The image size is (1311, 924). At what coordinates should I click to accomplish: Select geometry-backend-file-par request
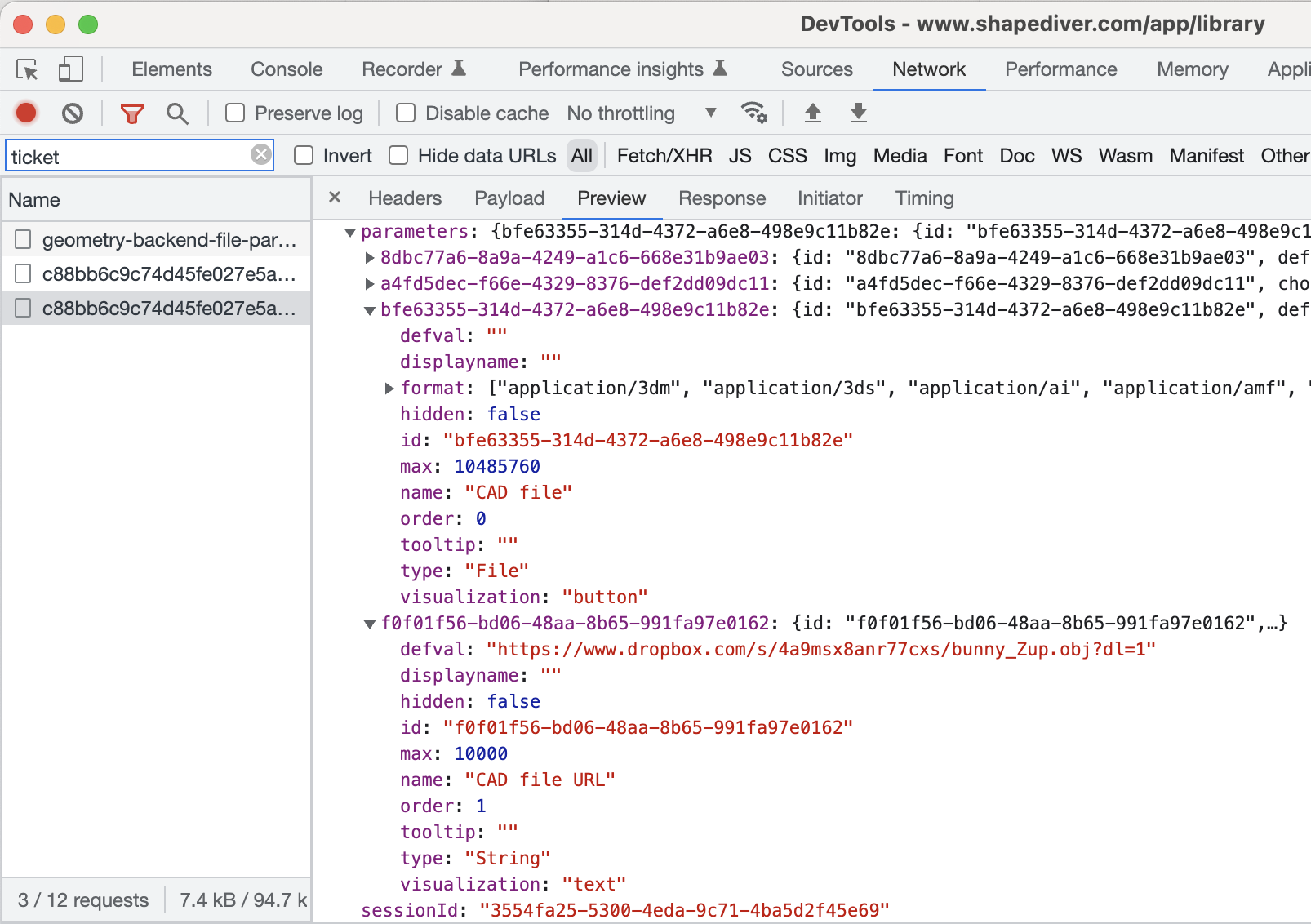168,240
